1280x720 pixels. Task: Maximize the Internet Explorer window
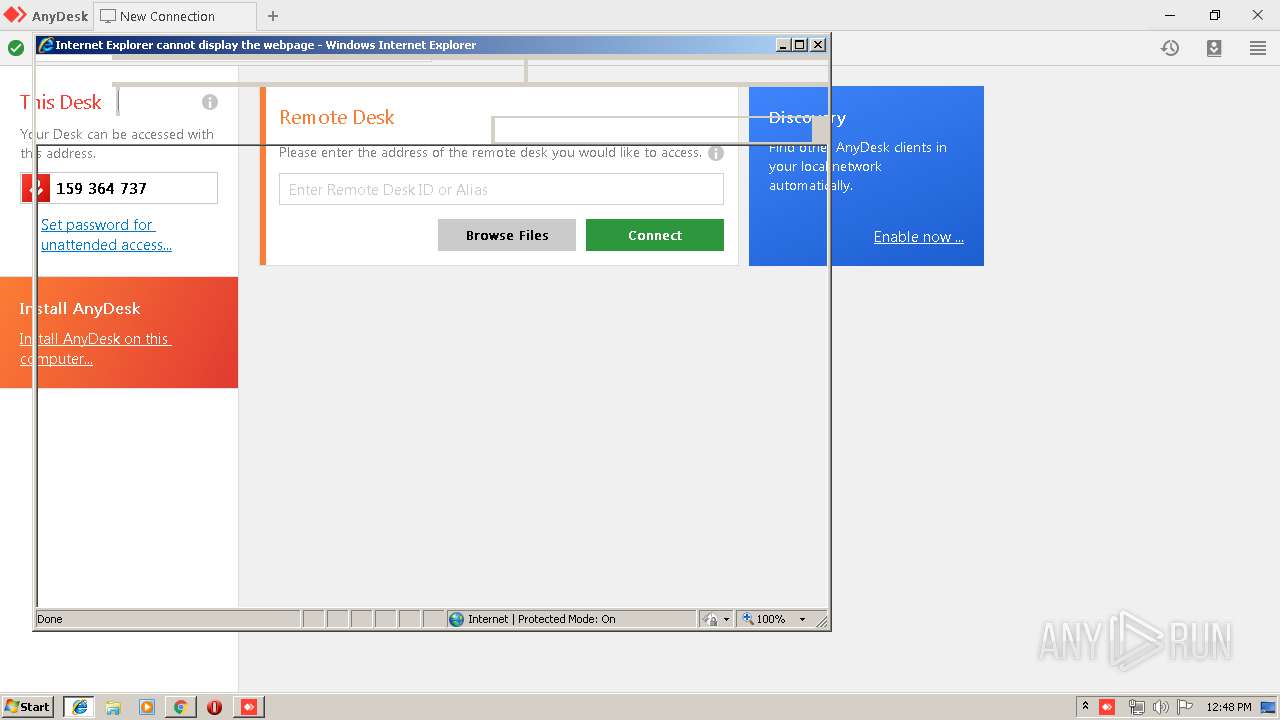click(x=800, y=45)
